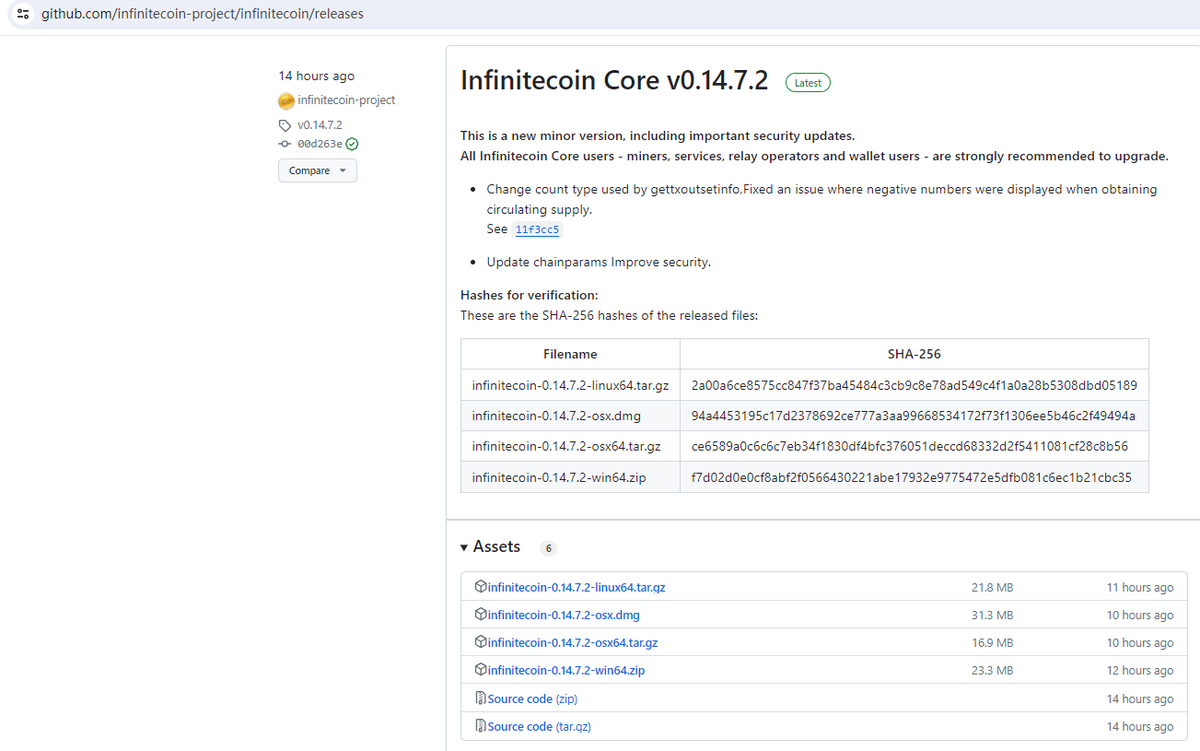Click the Hashes for verification heading
This screenshot has height=751, width=1200.
click(529, 295)
